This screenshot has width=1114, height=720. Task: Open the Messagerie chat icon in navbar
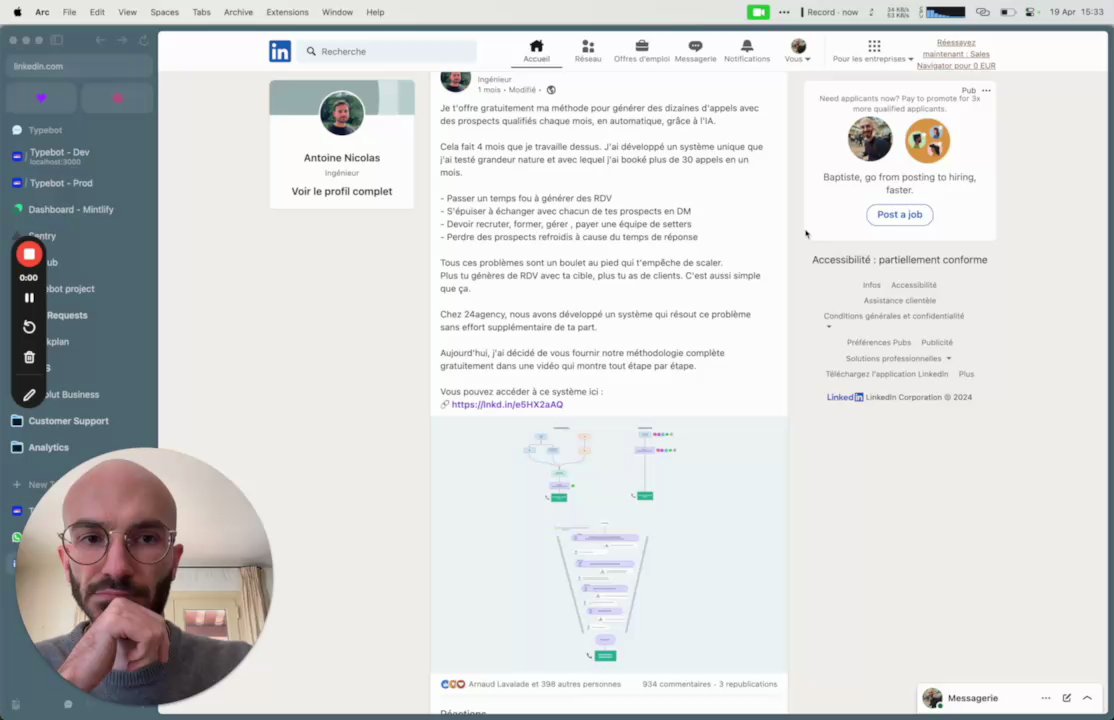(695, 46)
